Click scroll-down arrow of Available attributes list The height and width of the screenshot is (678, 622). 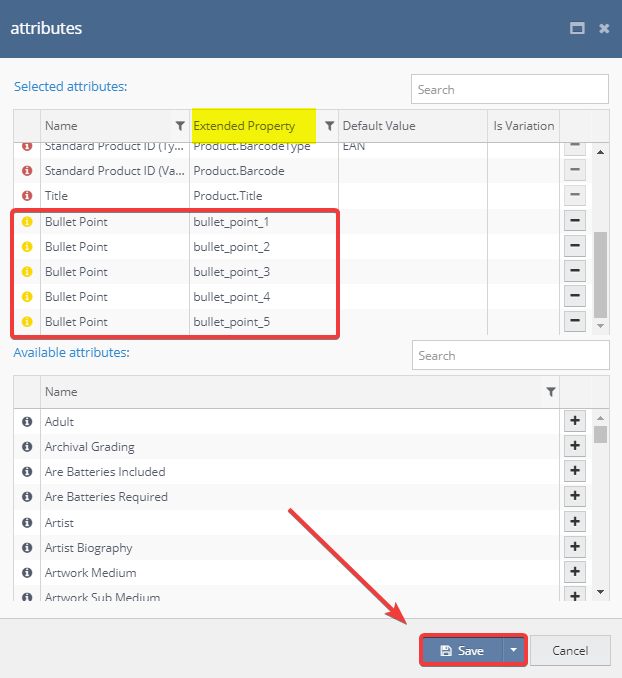(x=600, y=592)
